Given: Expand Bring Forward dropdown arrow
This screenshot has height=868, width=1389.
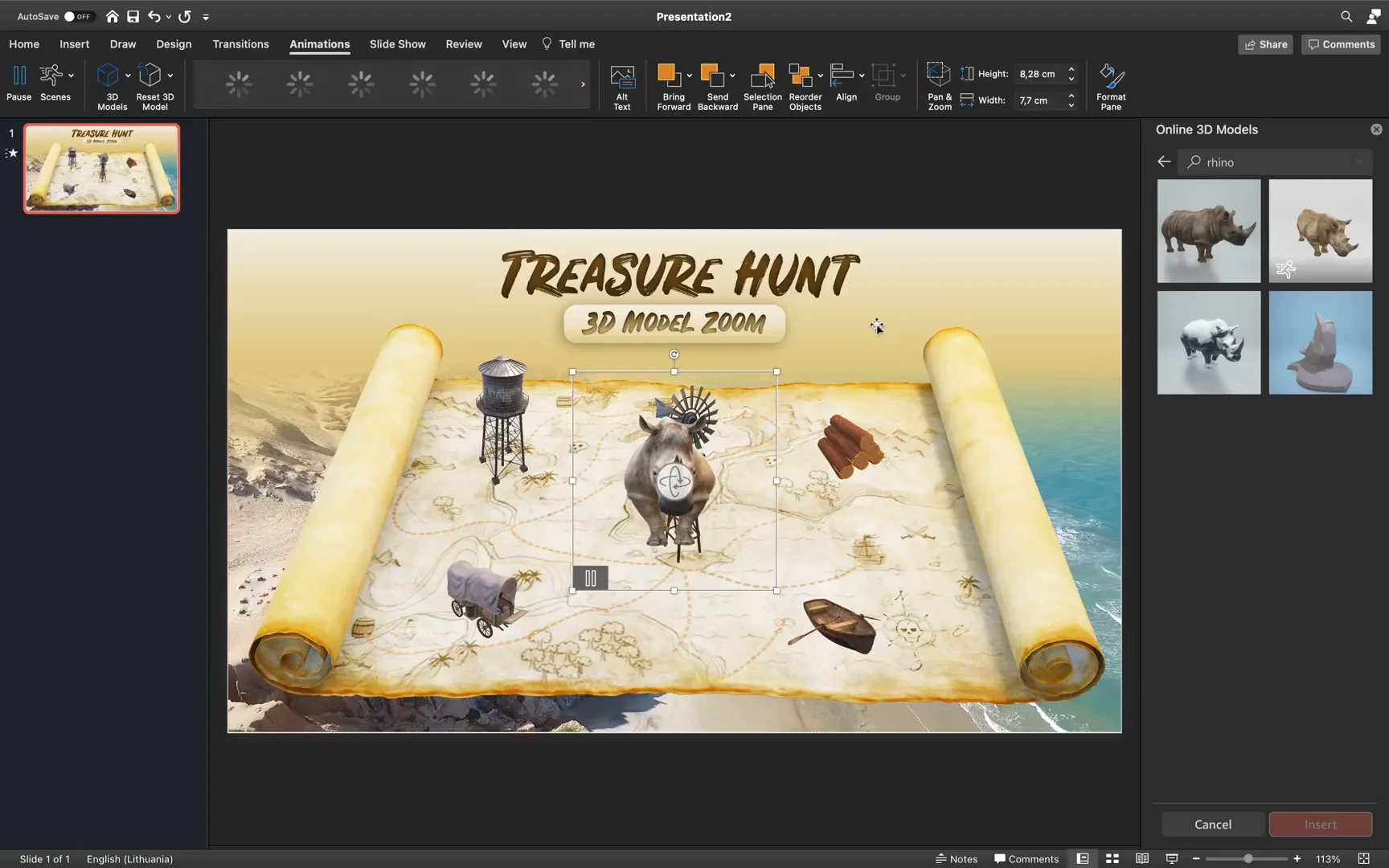Looking at the screenshot, I should (690, 76).
